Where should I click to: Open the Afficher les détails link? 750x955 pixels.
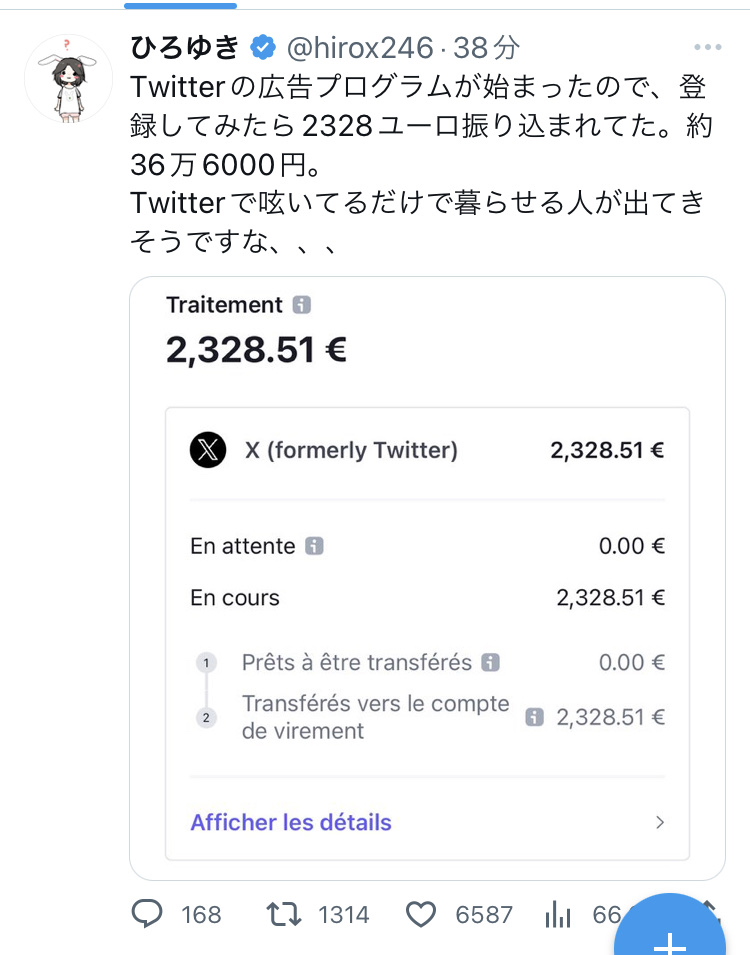(x=291, y=822)
